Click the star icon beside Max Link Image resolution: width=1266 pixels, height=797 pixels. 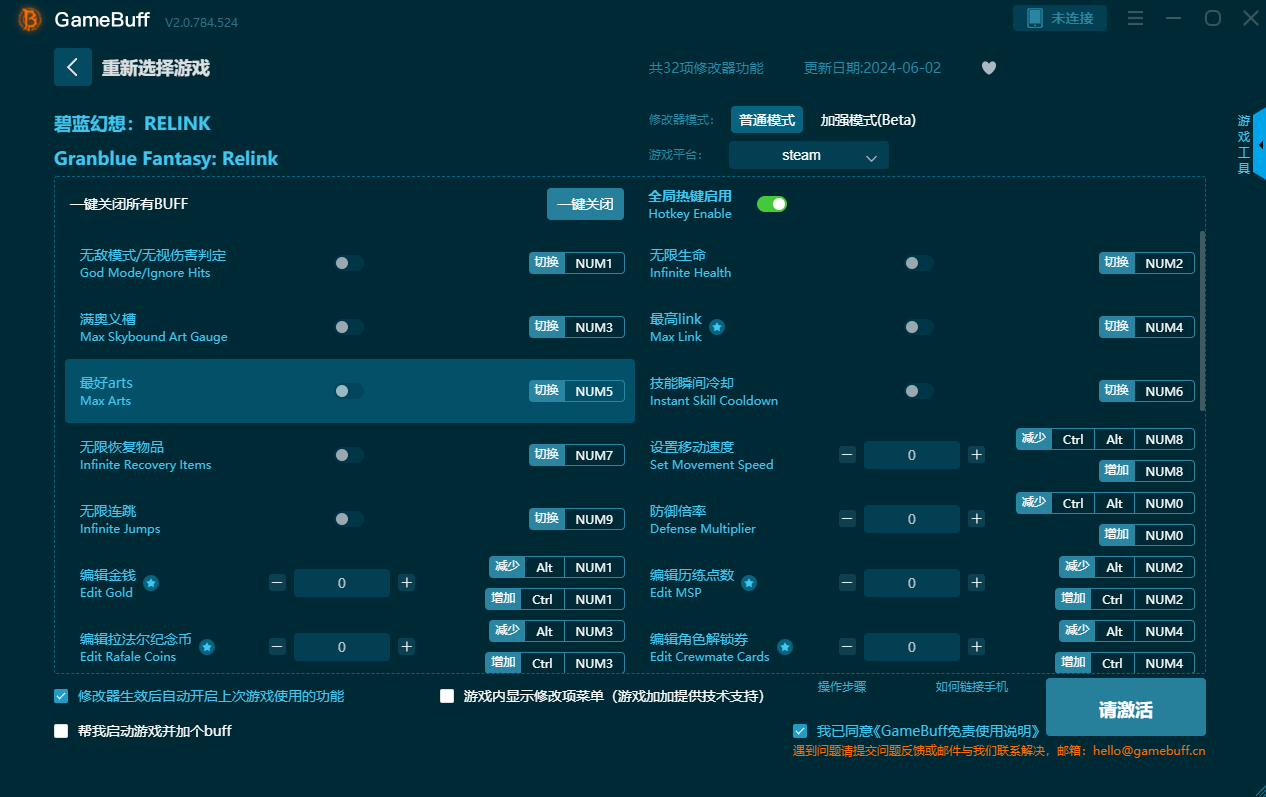click(x=717, y=327)
